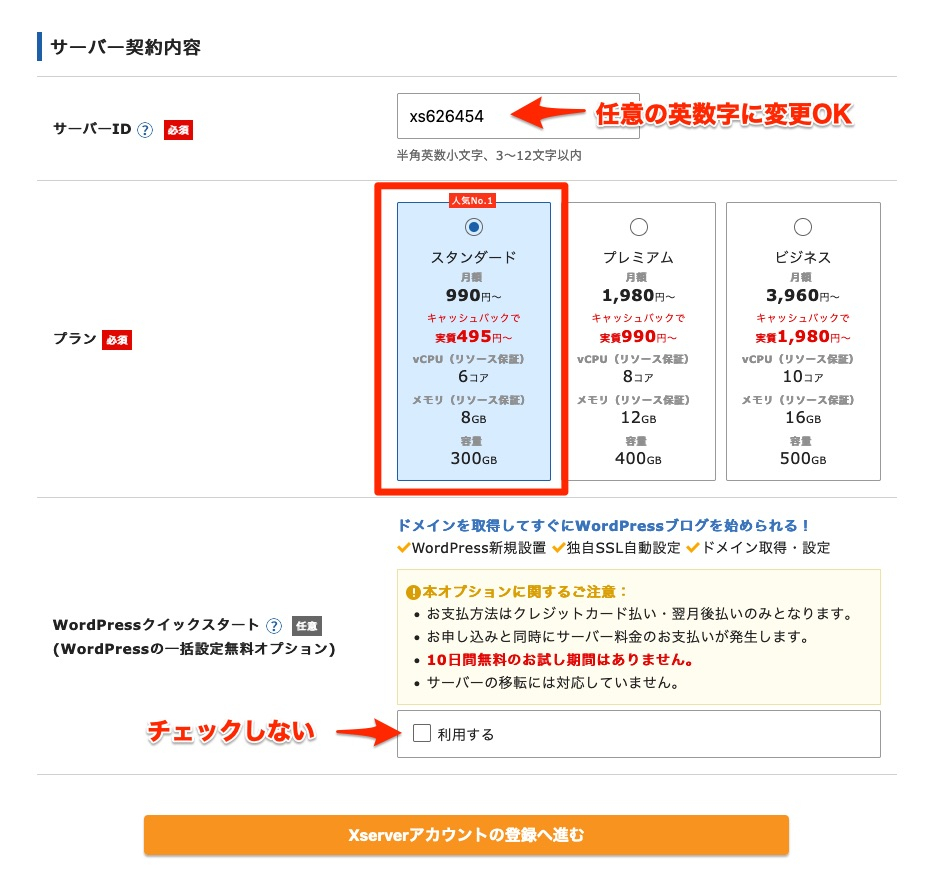Click the 990円~ monthly price
This screenshot has height=889, width=937.
(473, 296)
